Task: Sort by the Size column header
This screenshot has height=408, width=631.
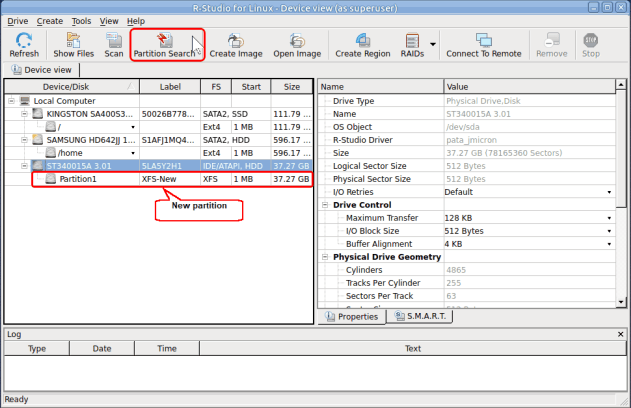Action: [x=292, y=87]
